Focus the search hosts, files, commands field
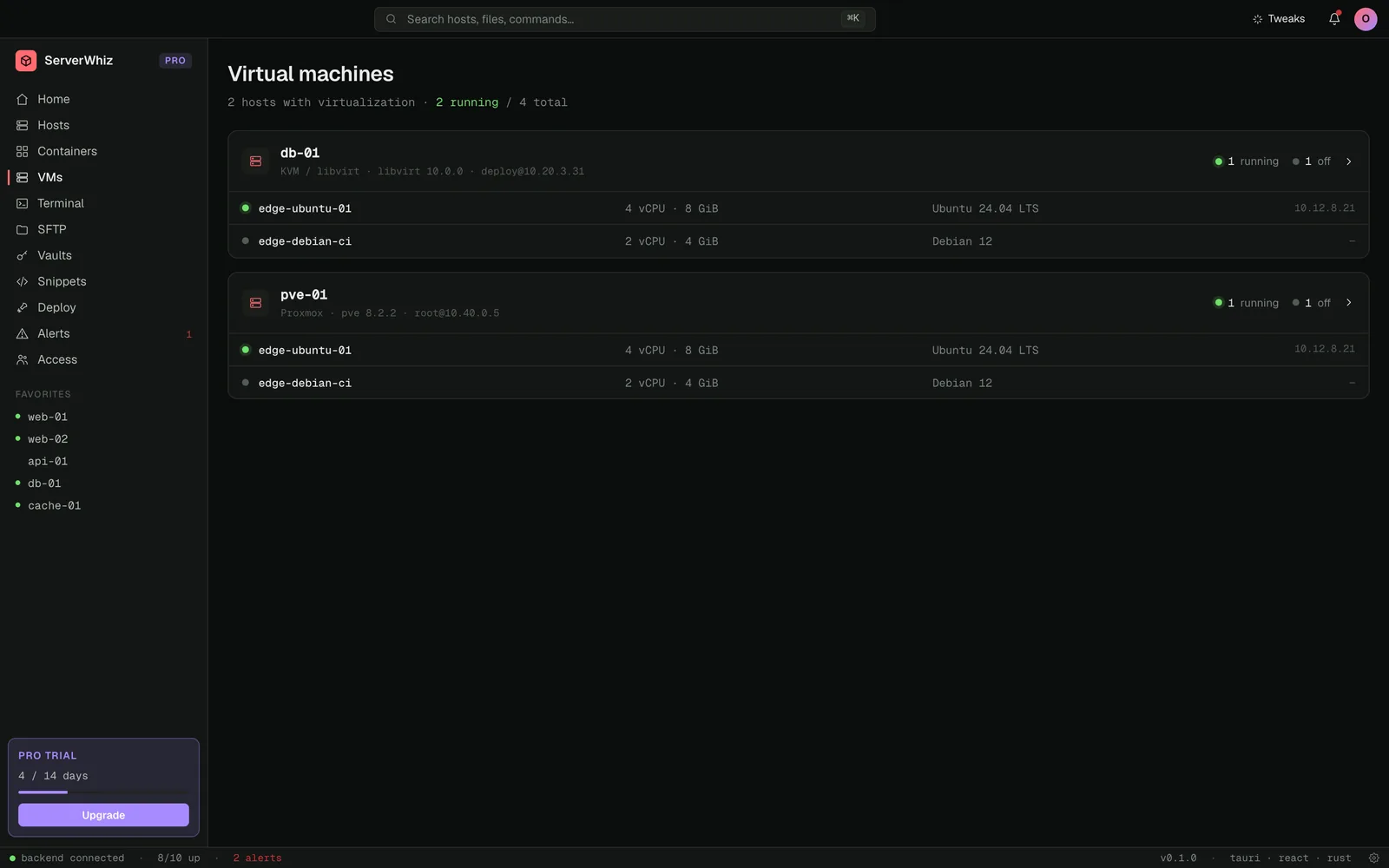The width and height of the screenshot is (1389, 868). coord(625,19)
